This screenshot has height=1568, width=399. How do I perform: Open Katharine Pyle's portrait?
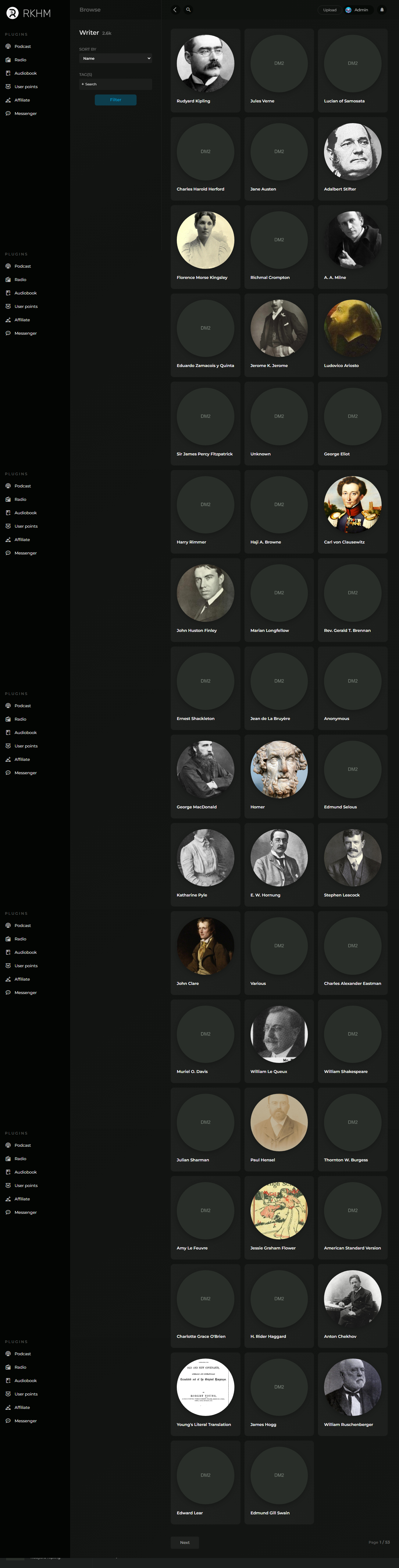pos(205,858)
